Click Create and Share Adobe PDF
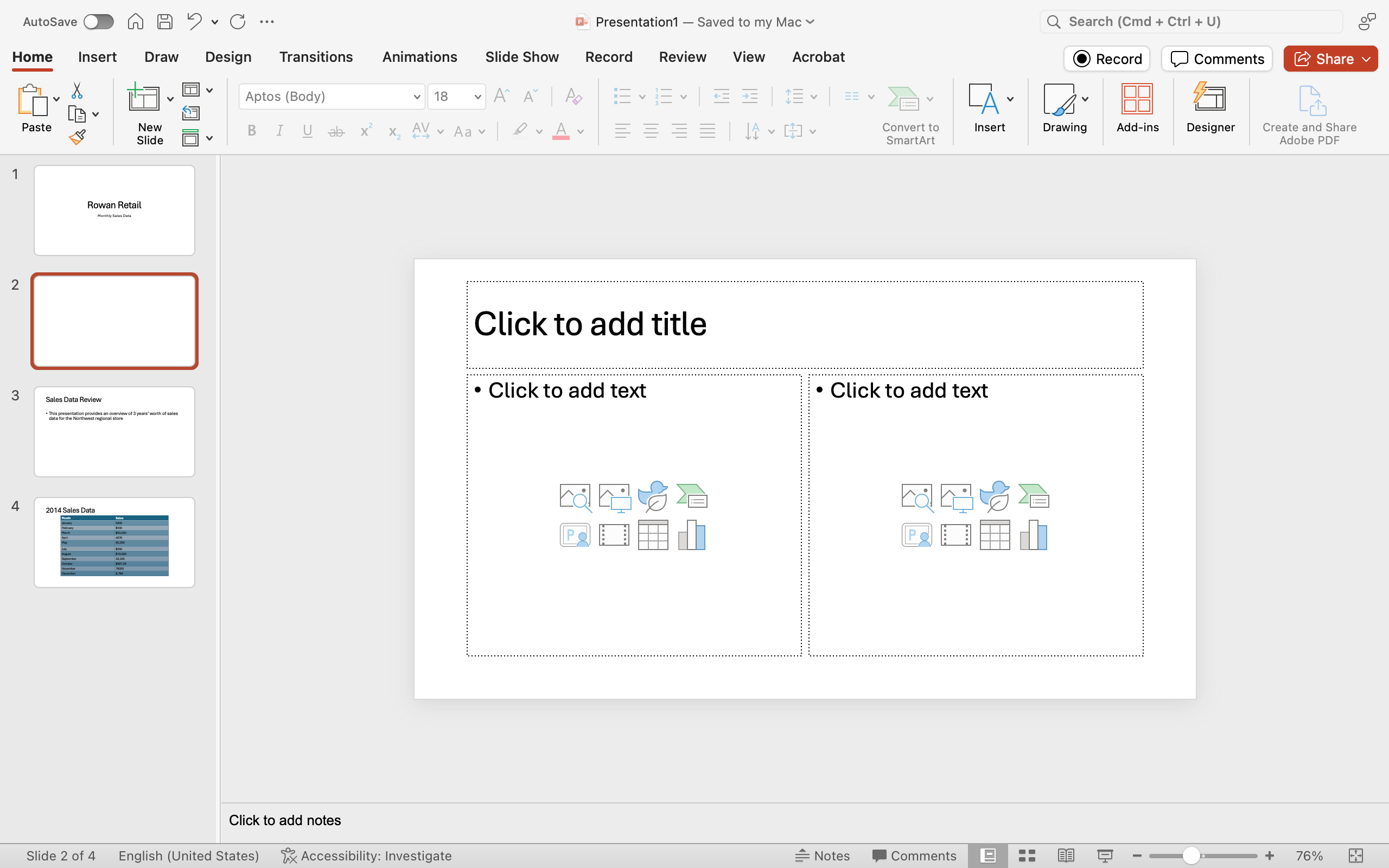The image size is (1389, 868). point(1309,116)
